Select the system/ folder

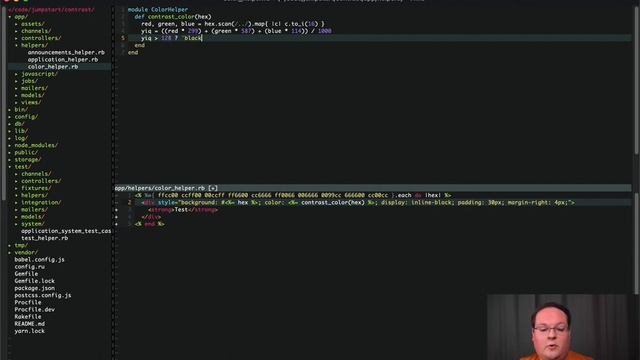(x=33, y=224)
